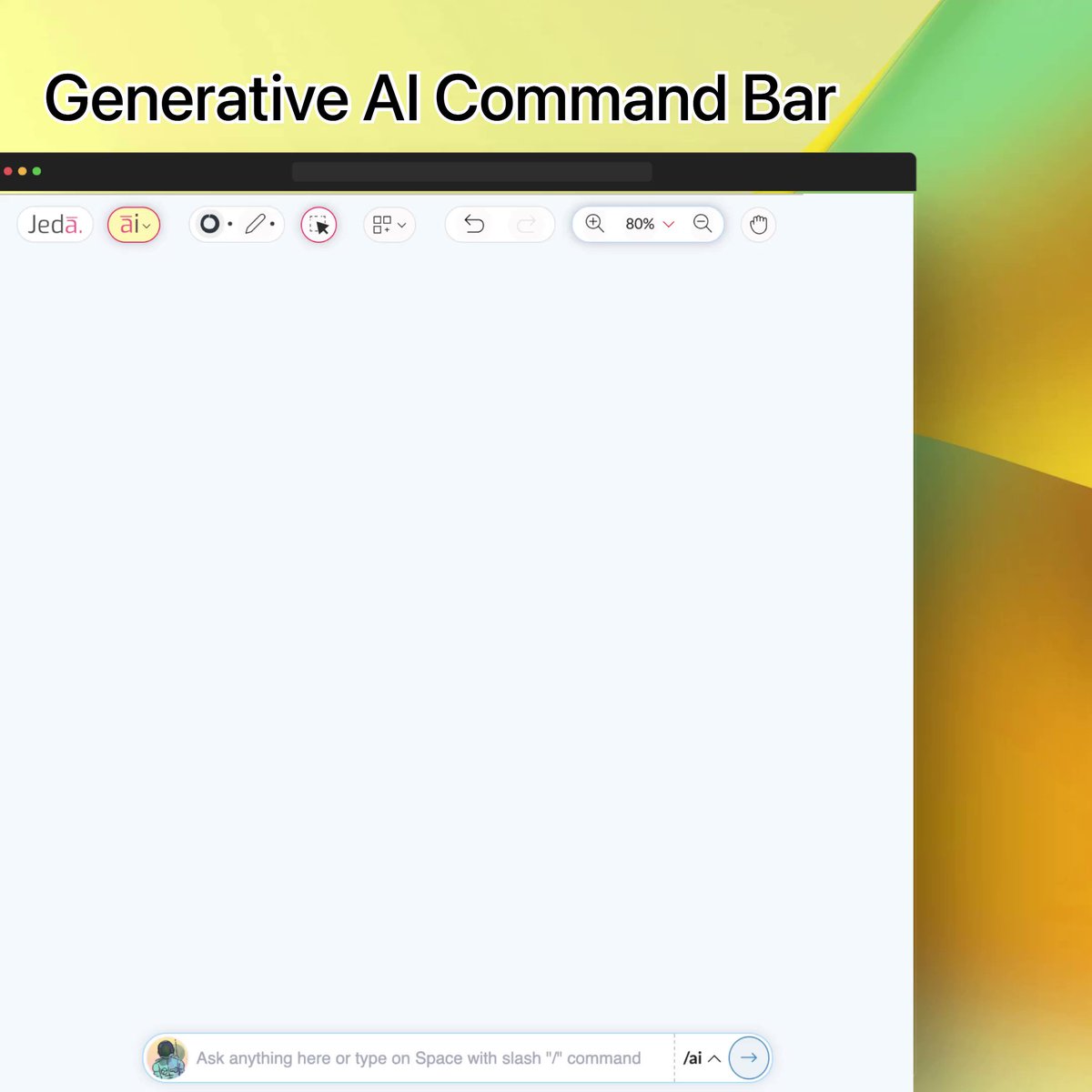Zoom in using the magnifier plus icon

pyautogui.click(x=594, y=224)
